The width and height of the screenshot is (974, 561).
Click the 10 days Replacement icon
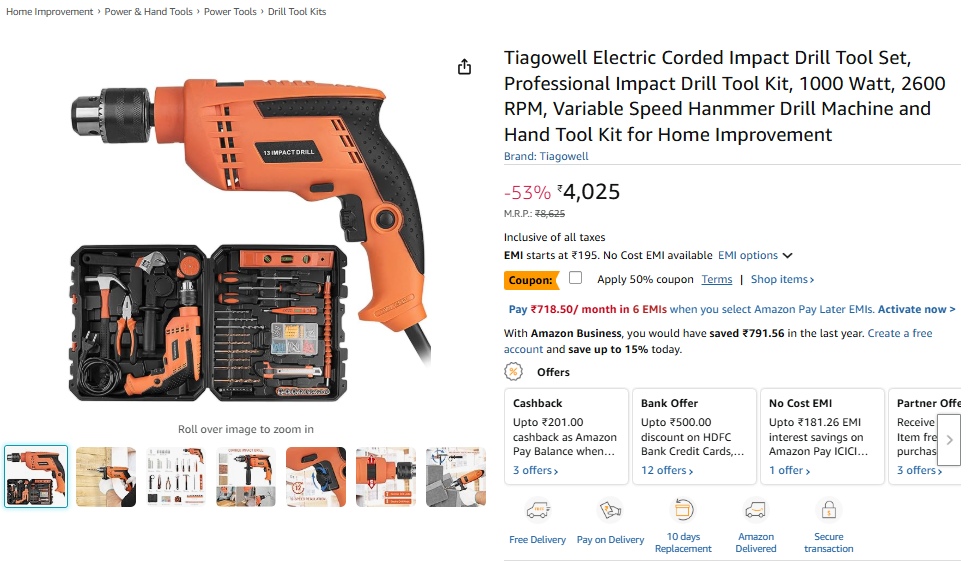click(683, 511)
